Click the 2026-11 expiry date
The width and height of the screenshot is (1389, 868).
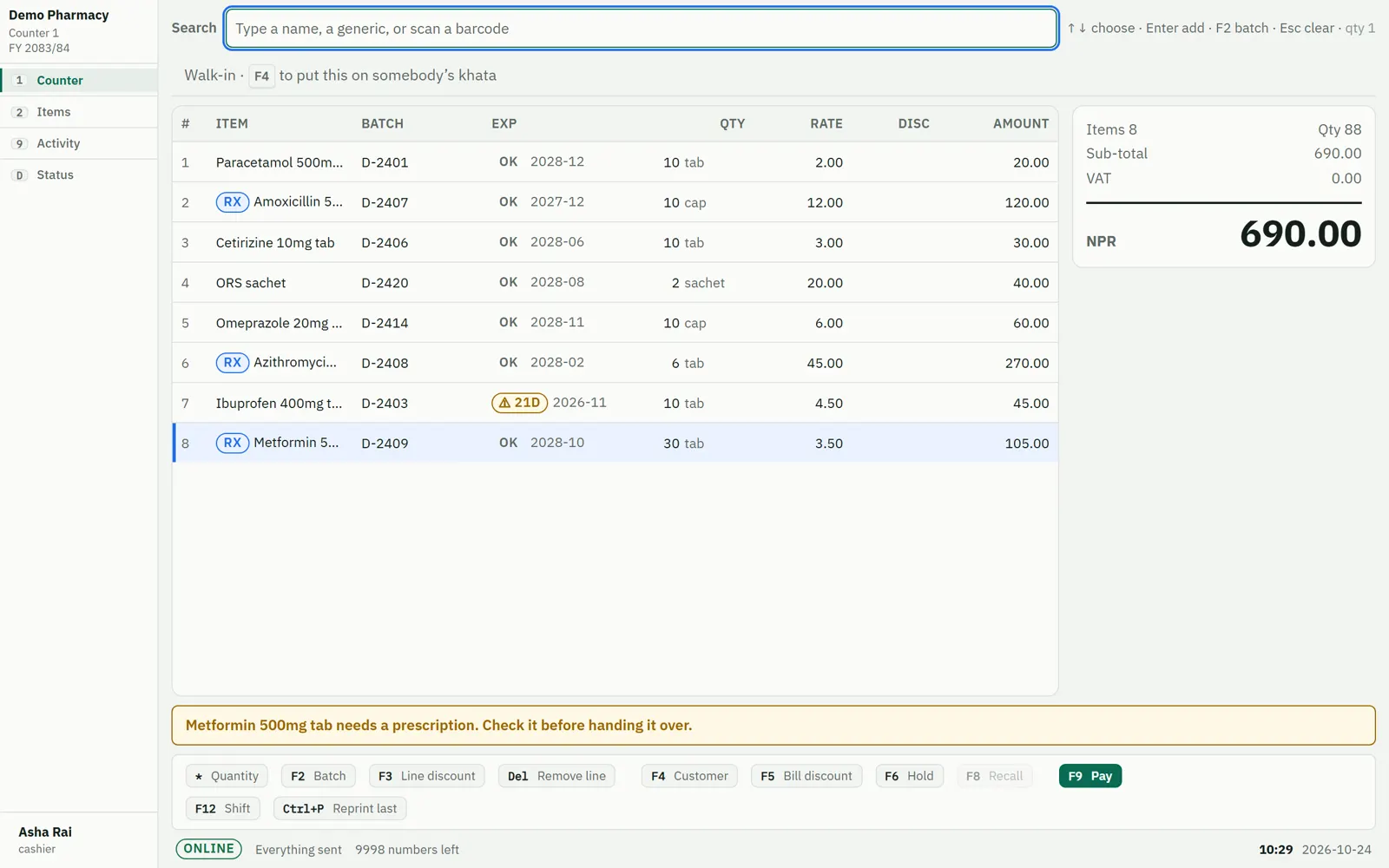(579, 403)
